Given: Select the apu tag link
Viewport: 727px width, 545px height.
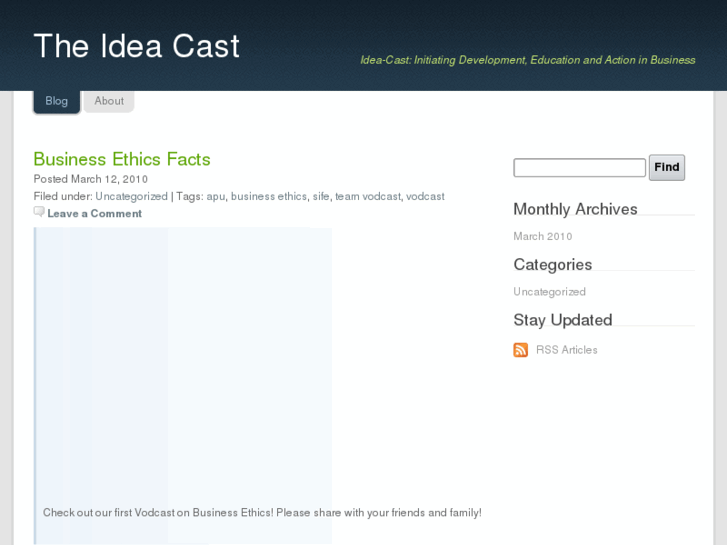Looking at the screenshot, I should pos(216,197).
